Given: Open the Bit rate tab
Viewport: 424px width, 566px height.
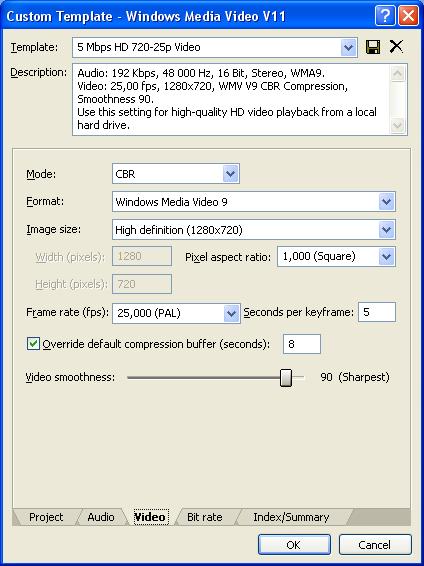Looking at the screenshot, I should coord(205,517).
